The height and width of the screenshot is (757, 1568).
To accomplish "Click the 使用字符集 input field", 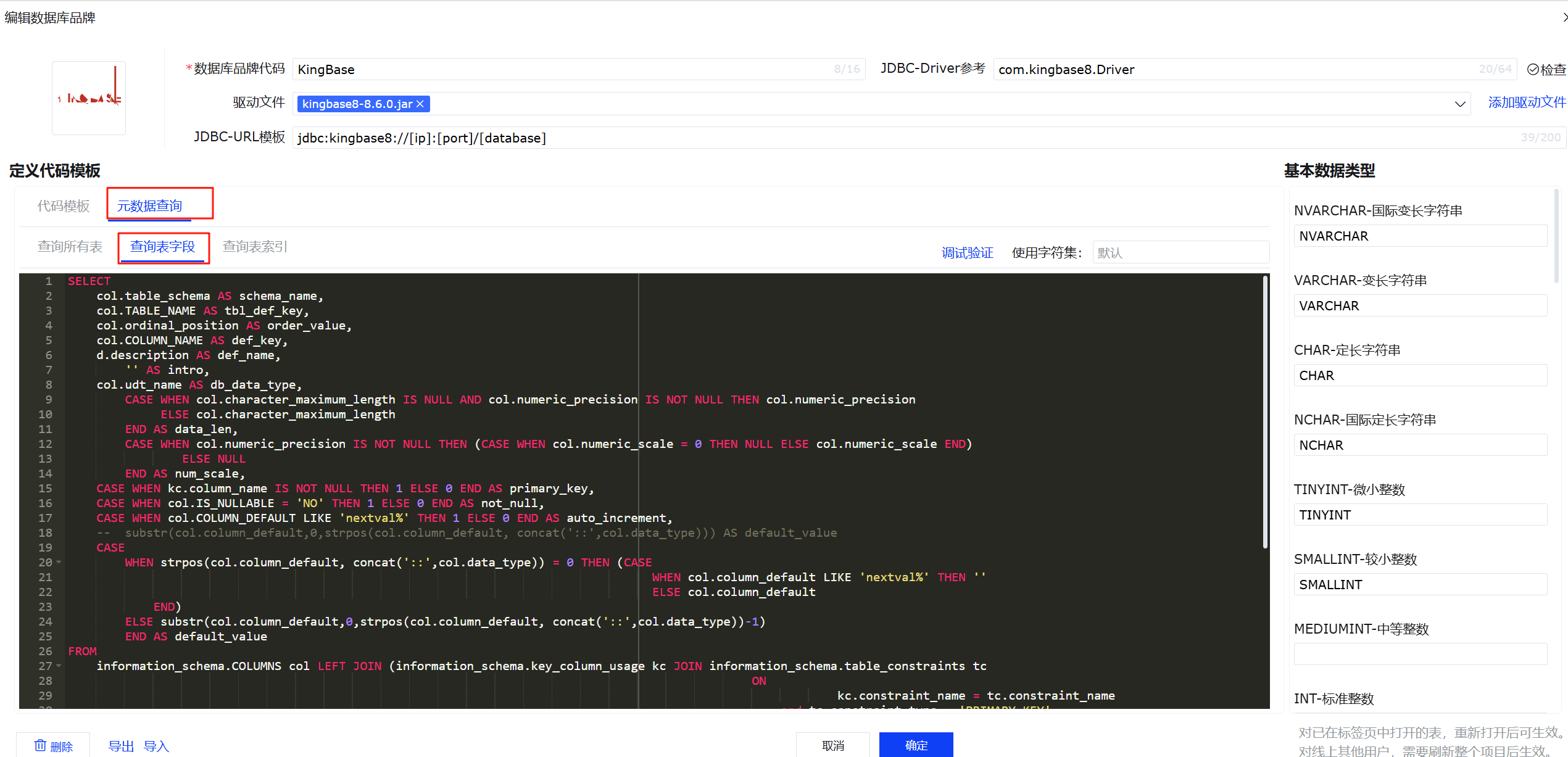I will tap(1180, 253).
